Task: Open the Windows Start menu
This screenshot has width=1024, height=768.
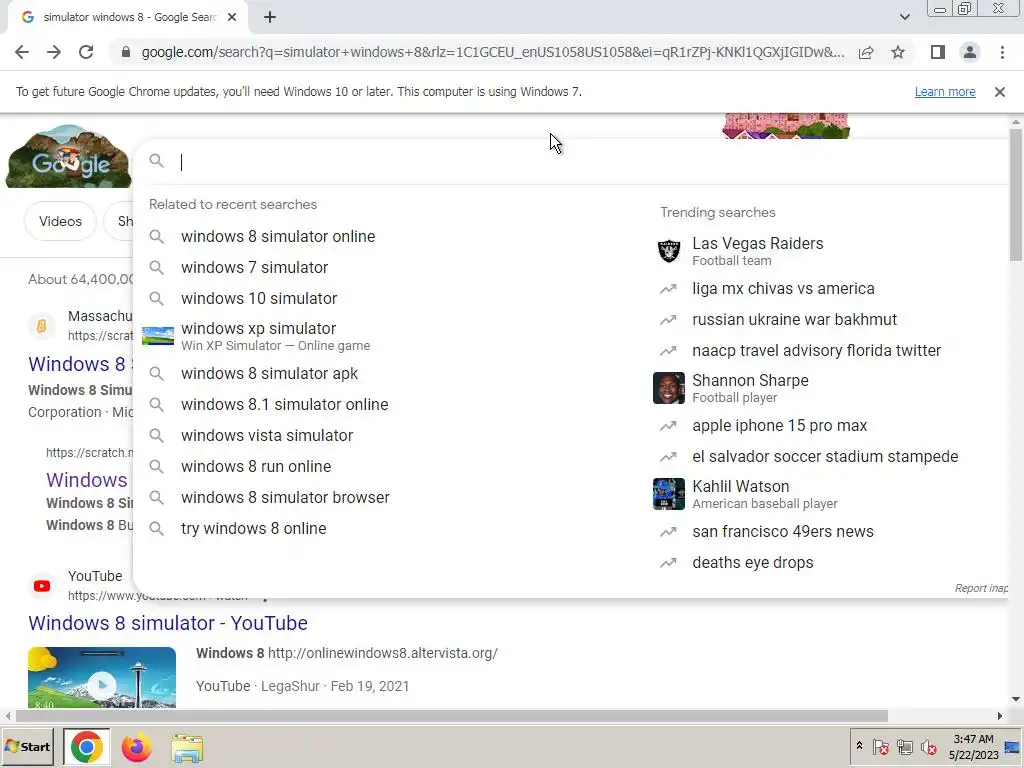Action: 28,746
